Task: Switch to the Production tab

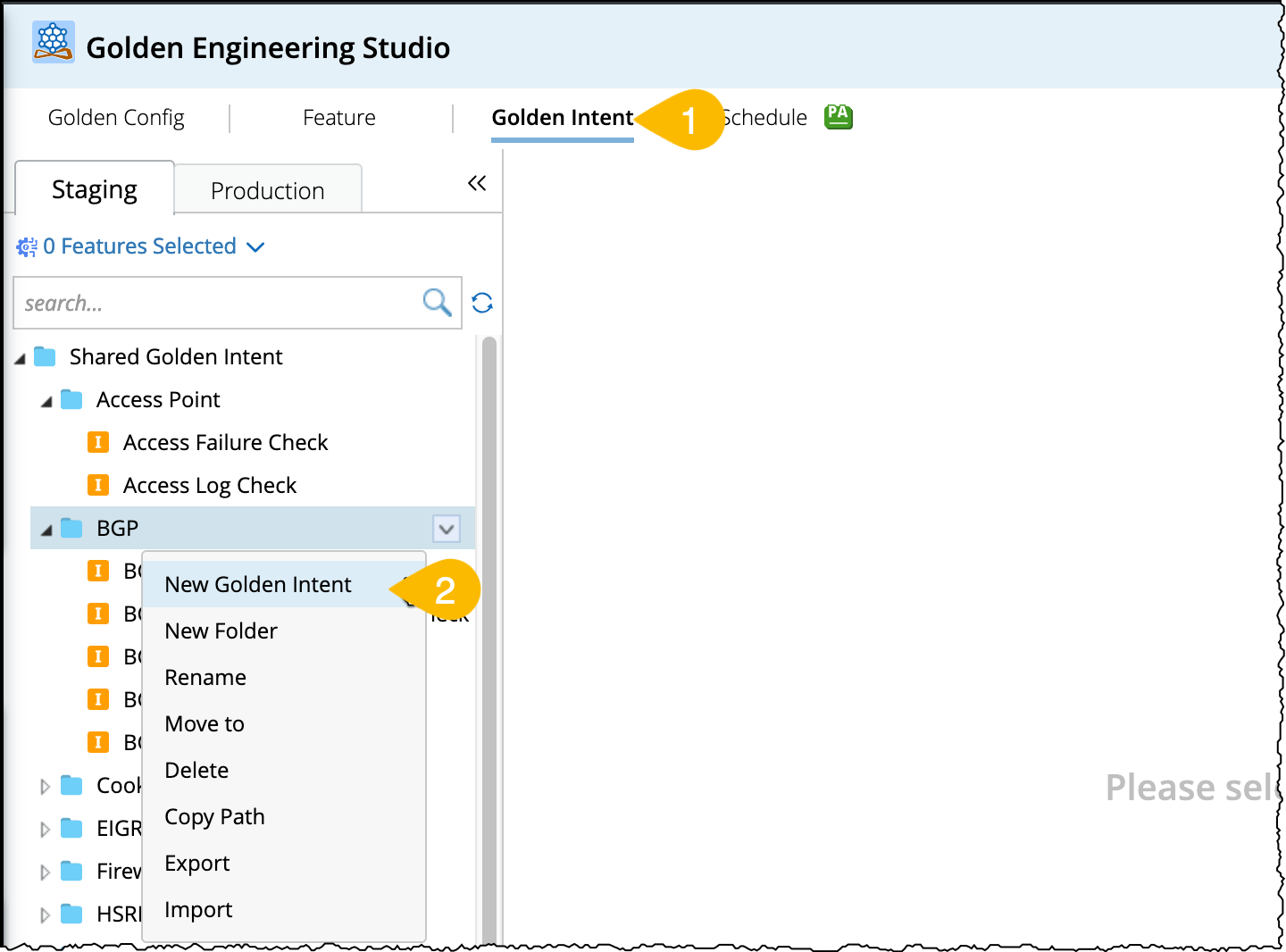Action: click(x=267, y=190)
